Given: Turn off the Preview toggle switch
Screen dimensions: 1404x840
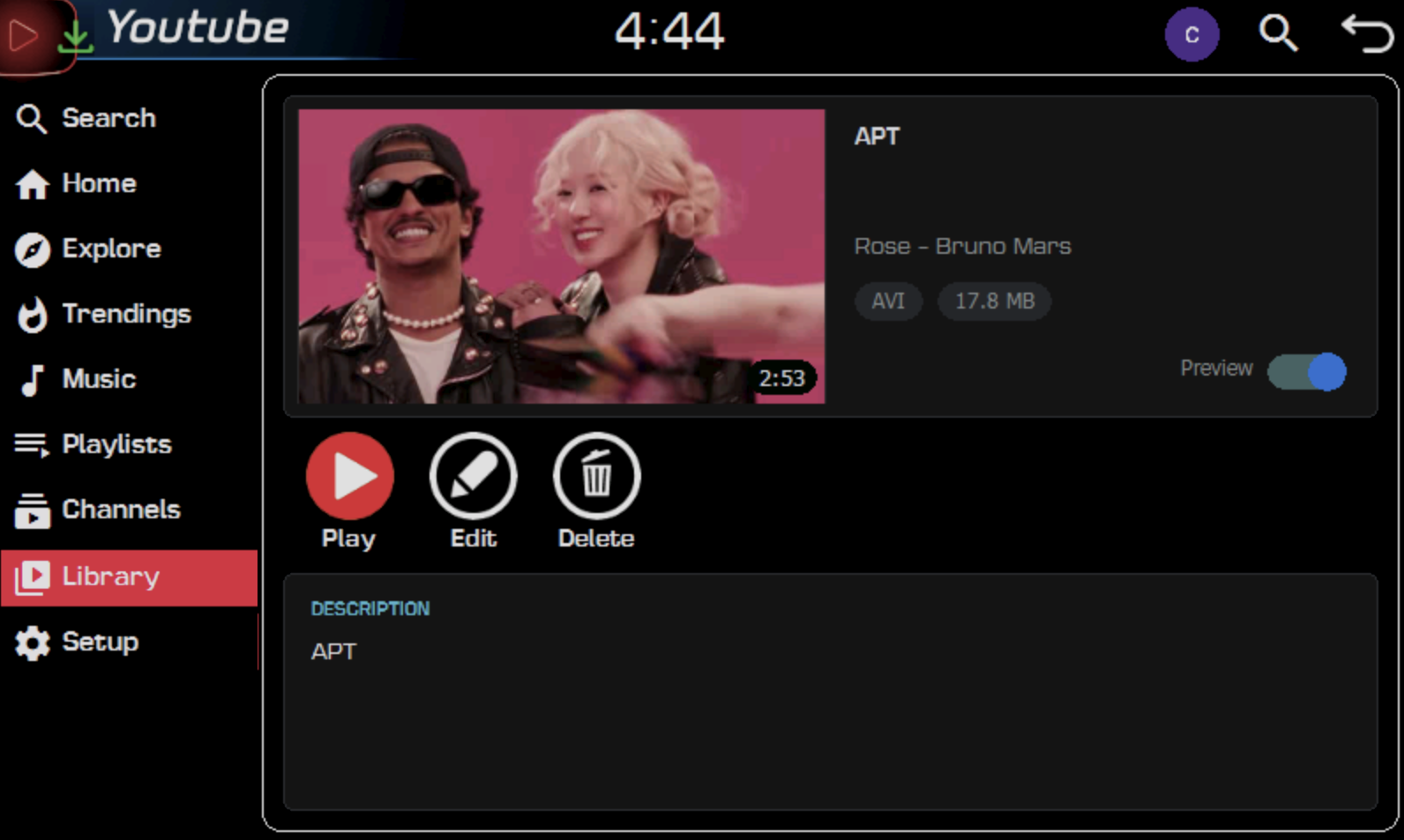Looking at the screenshot, I should [1307, 371].
